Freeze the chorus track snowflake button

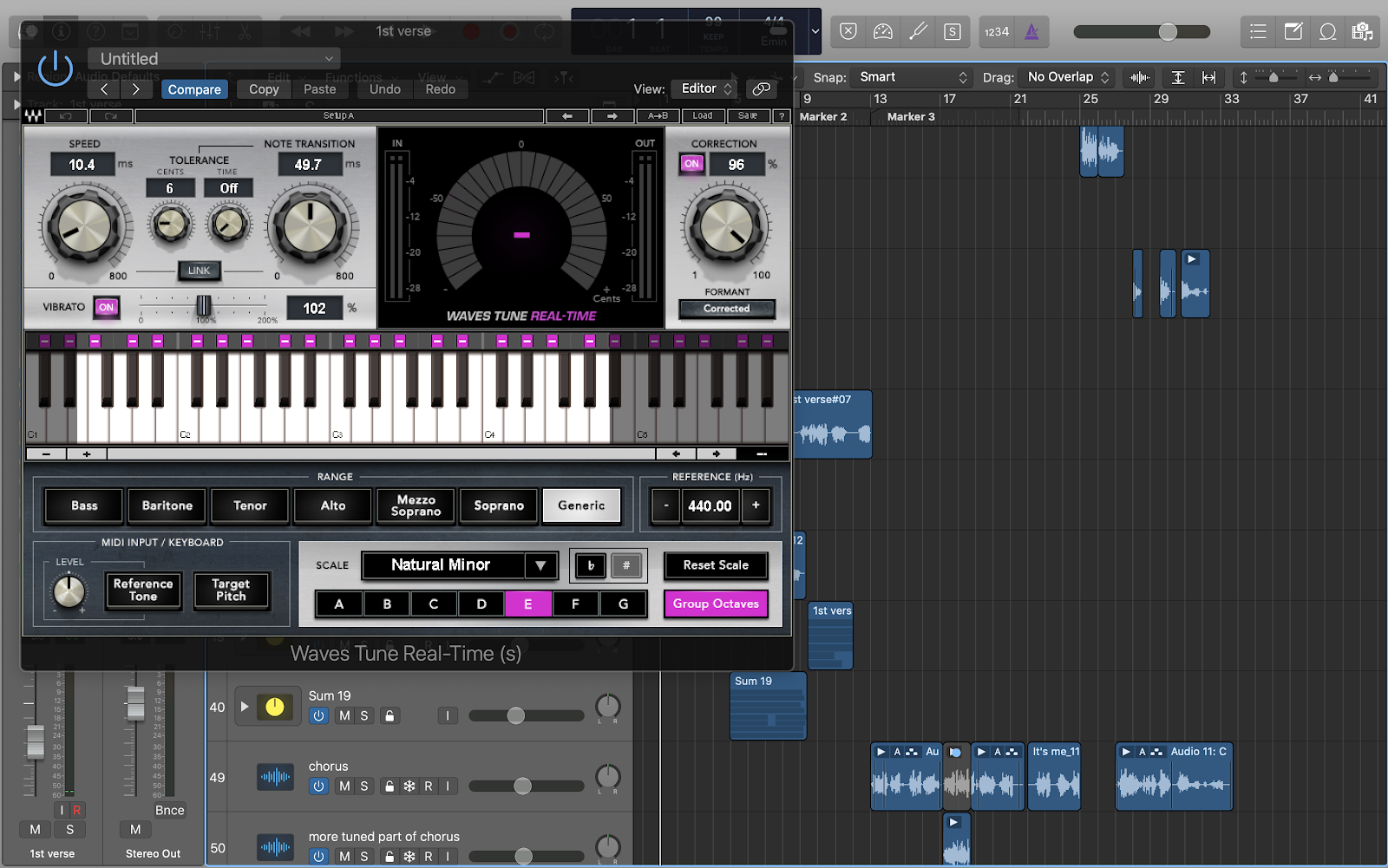[409, 786]
